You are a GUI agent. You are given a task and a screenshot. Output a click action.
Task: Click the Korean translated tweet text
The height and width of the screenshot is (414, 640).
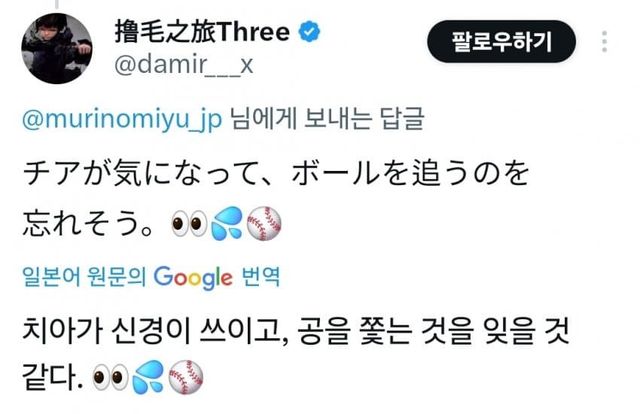(295, 353)
